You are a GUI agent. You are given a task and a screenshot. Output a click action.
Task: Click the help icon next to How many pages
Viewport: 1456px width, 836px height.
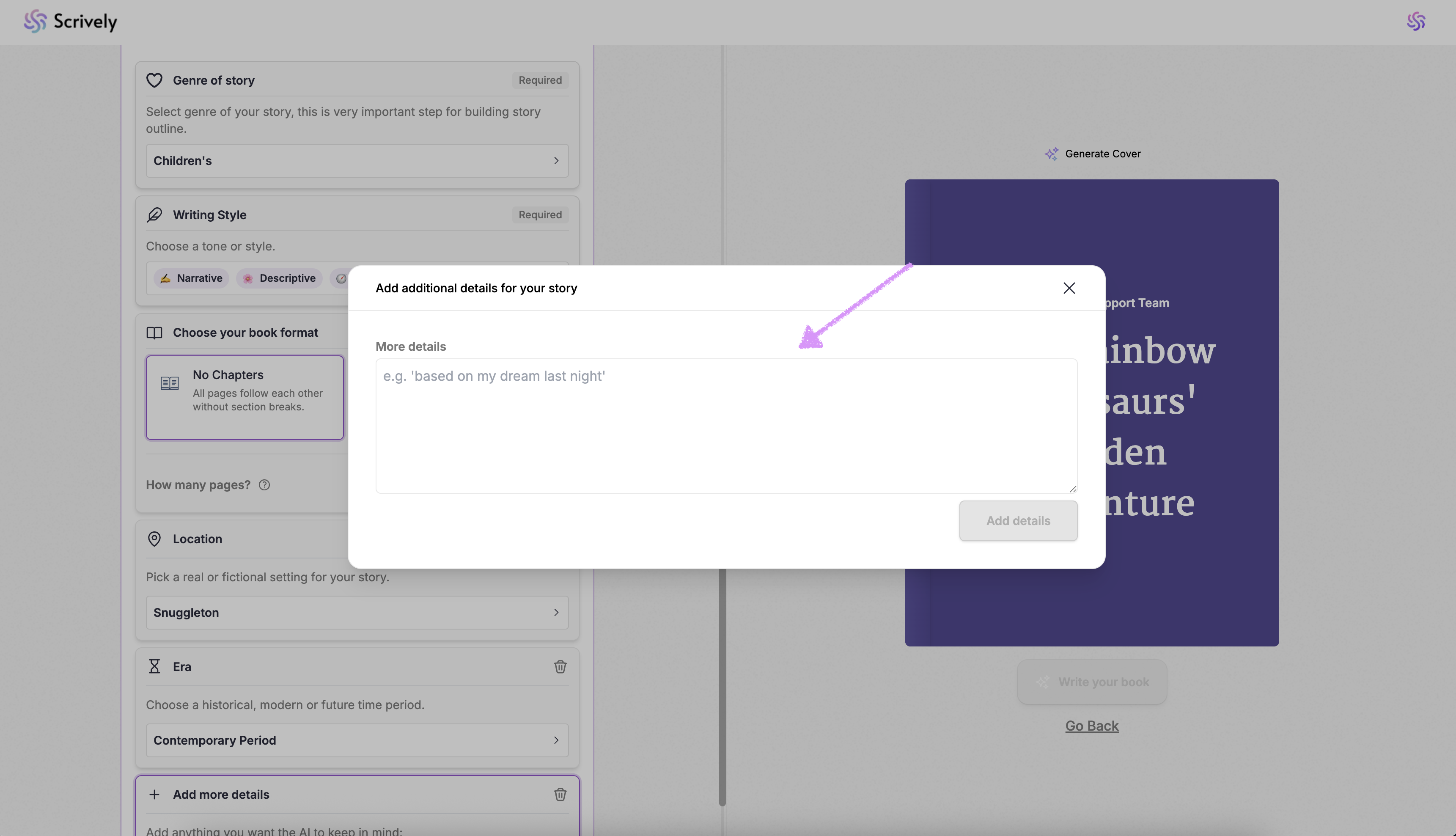264,485
